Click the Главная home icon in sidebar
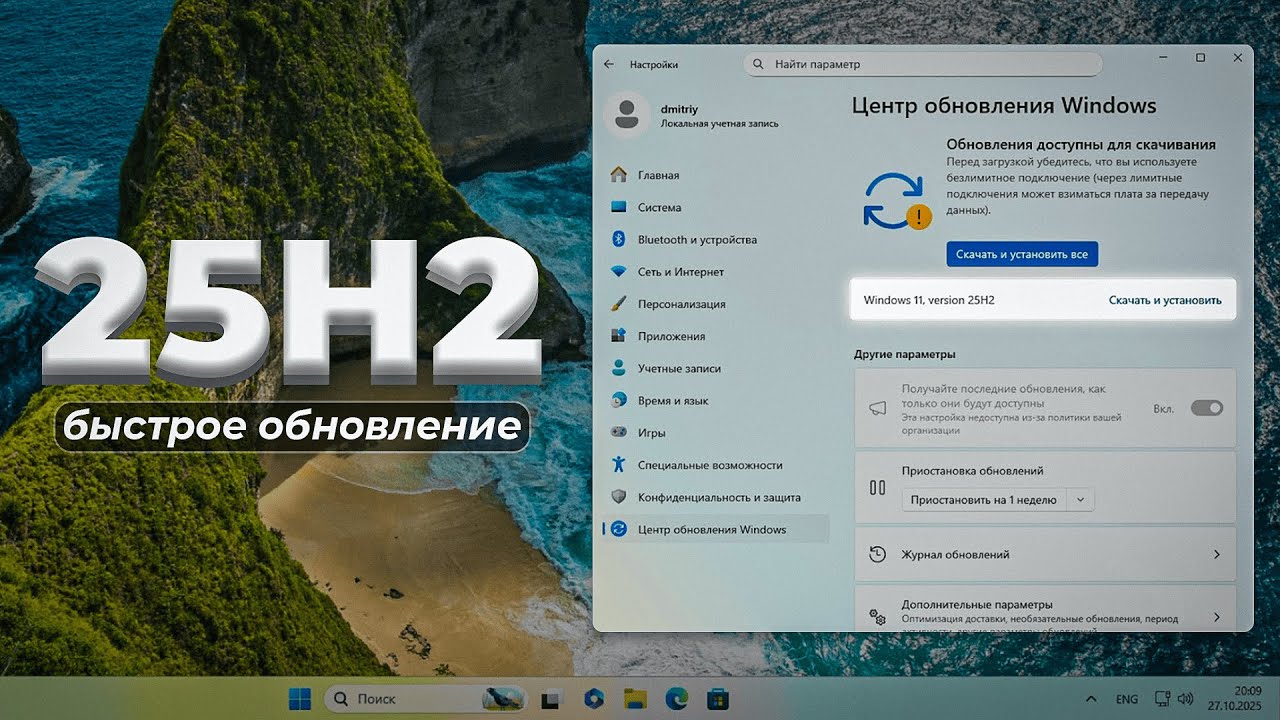1280x720 pixels. click(x=619, y=175)
